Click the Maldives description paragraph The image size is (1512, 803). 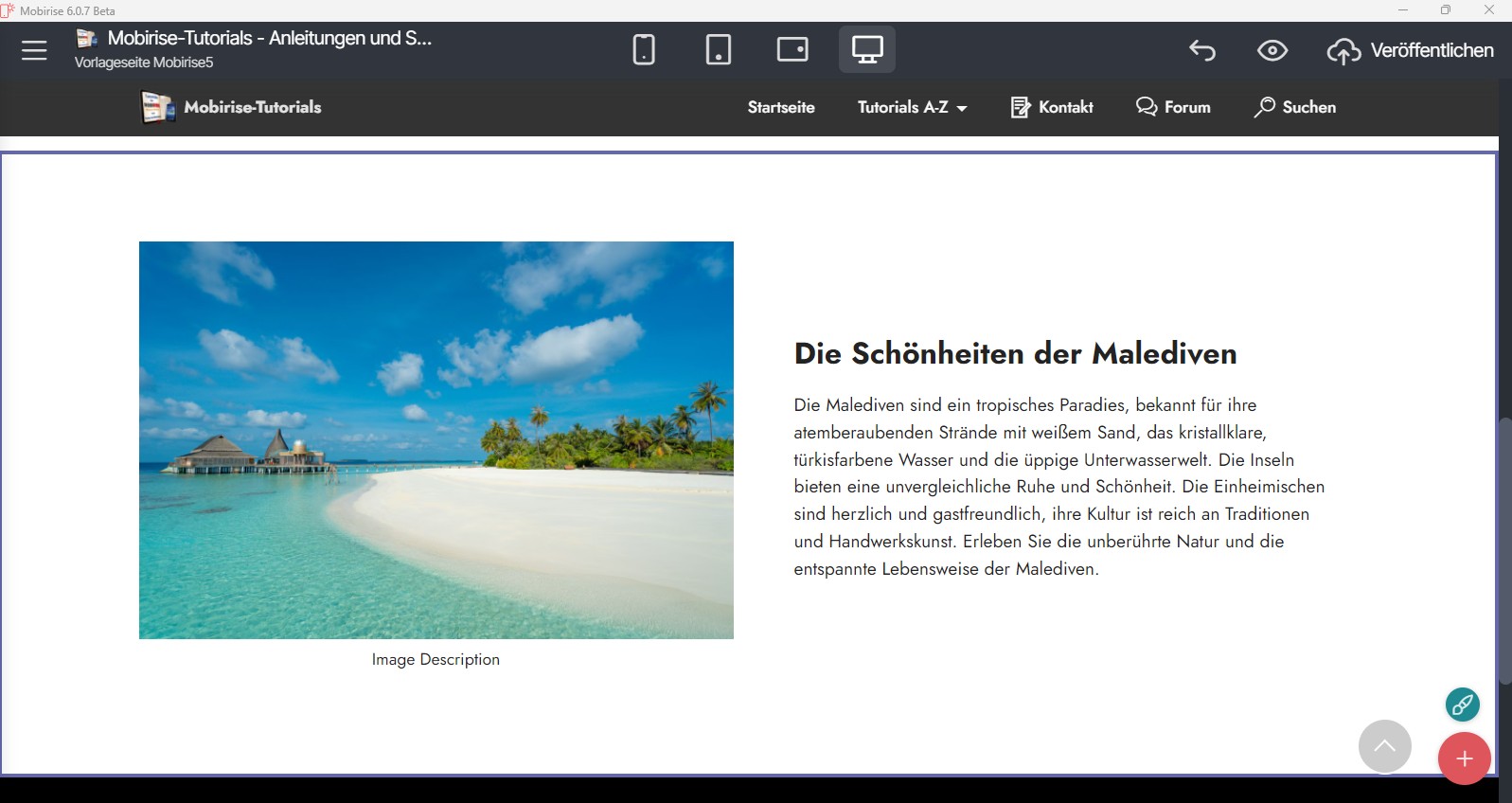pyautogui.click(x=1059, y=487)
